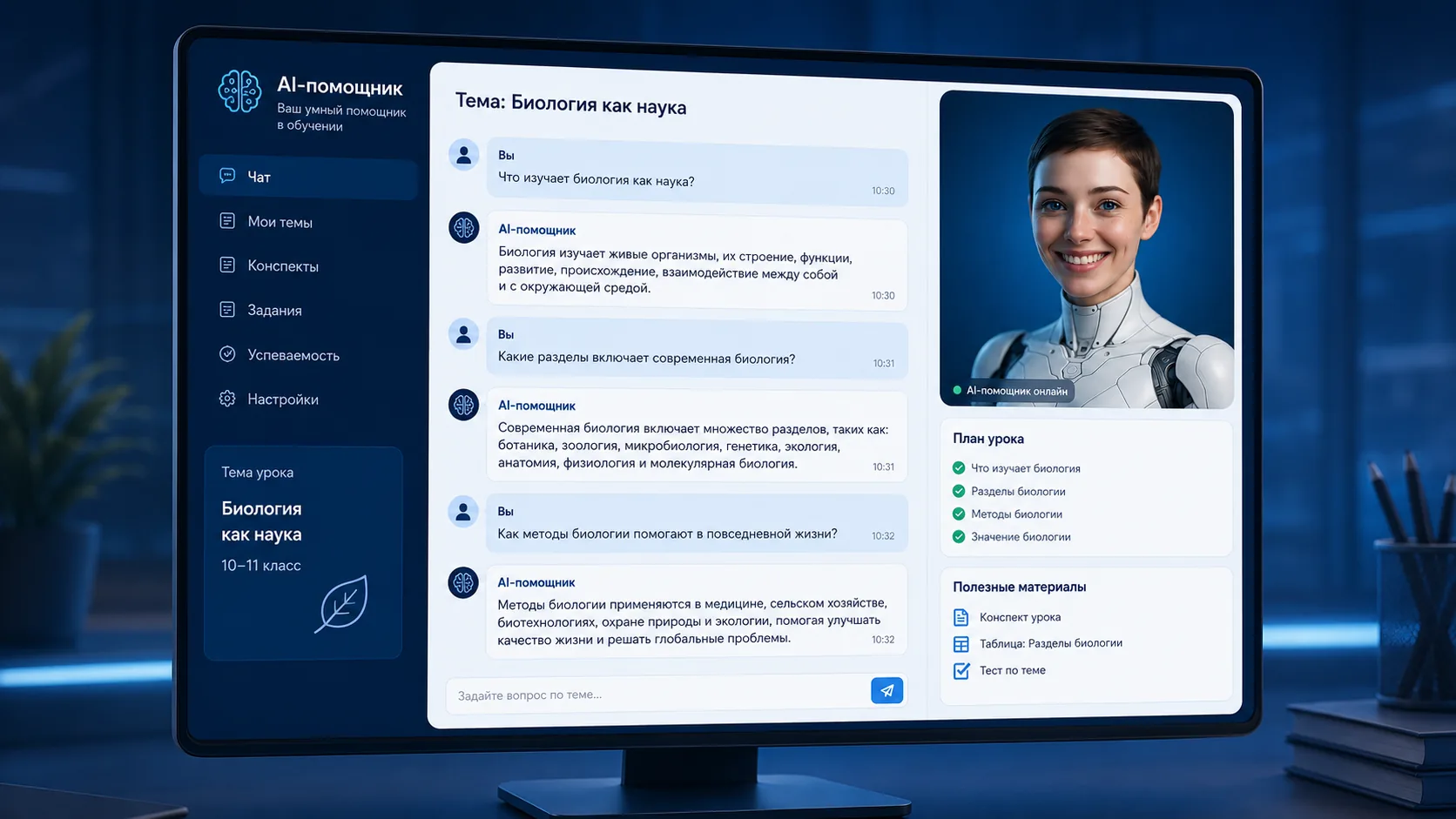Open the Тест по теме link

1013,670
